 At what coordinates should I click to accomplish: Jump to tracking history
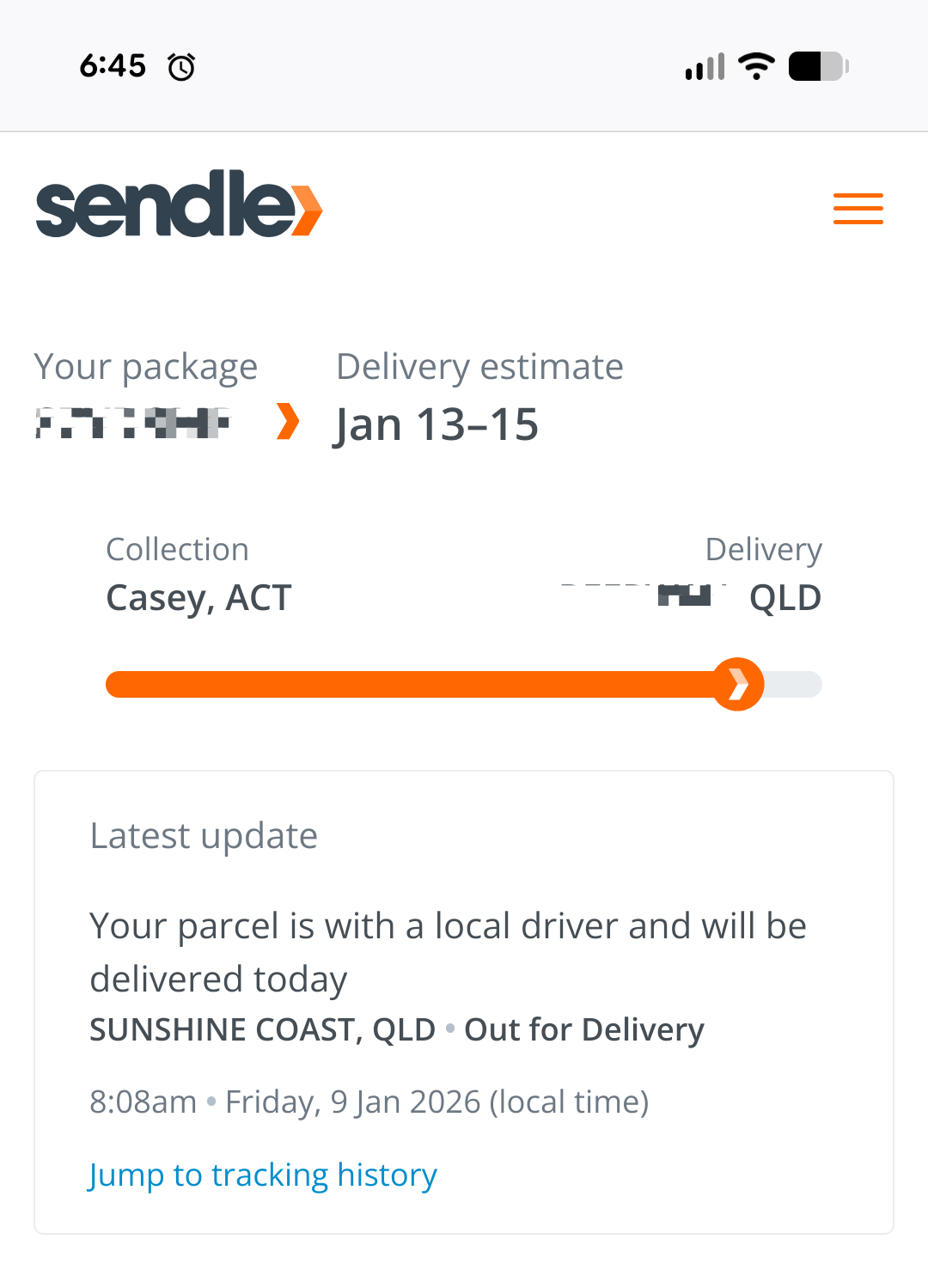click(263, 1175)
